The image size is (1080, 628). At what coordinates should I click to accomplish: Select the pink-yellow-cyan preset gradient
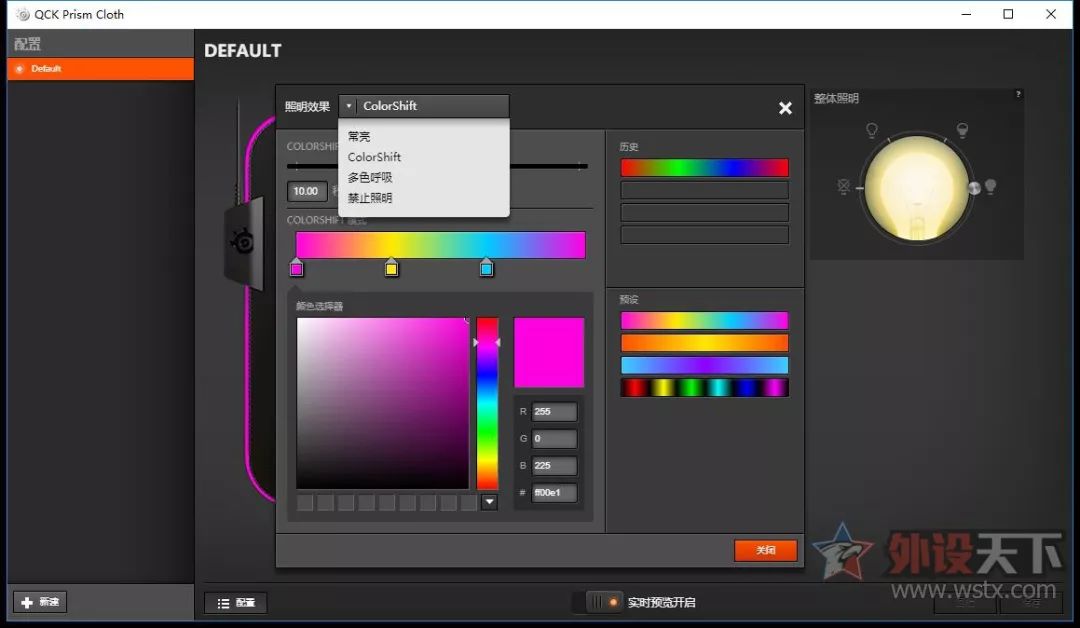click(x=704, y=320)
